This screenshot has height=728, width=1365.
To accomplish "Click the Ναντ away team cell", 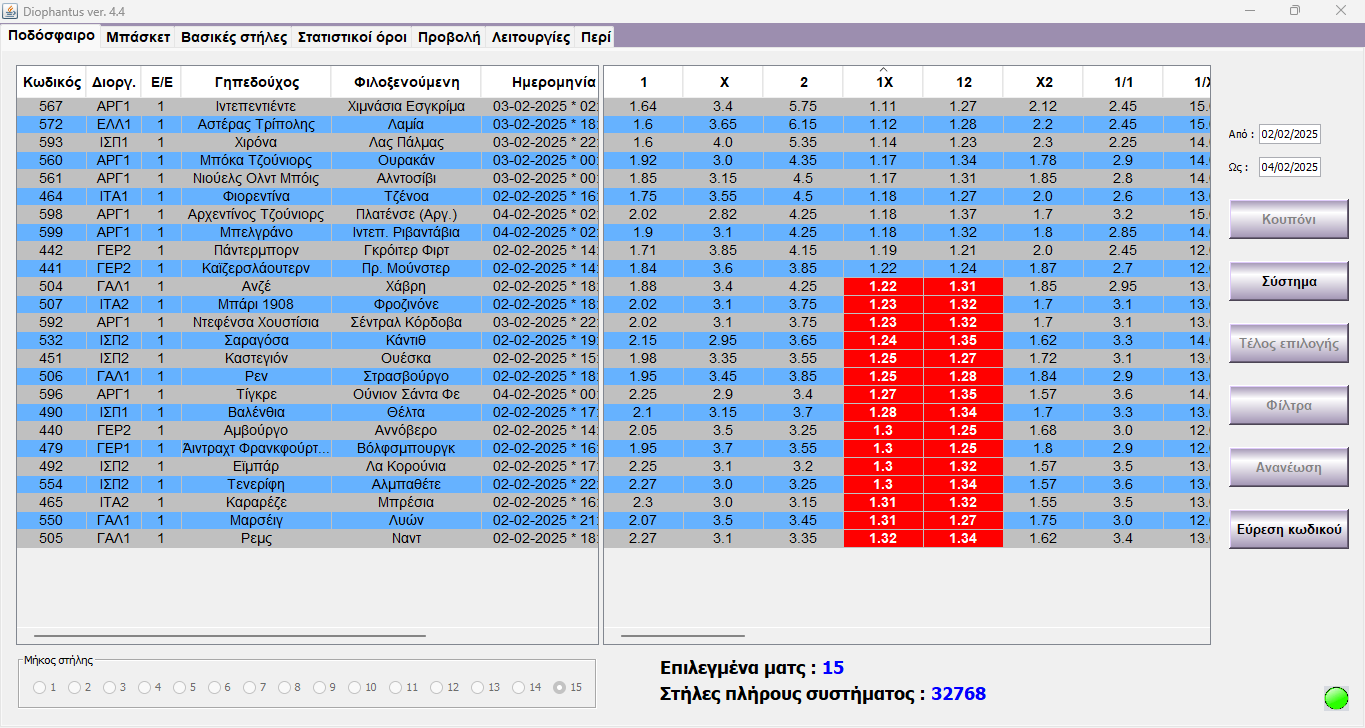I will click(406, 538).
